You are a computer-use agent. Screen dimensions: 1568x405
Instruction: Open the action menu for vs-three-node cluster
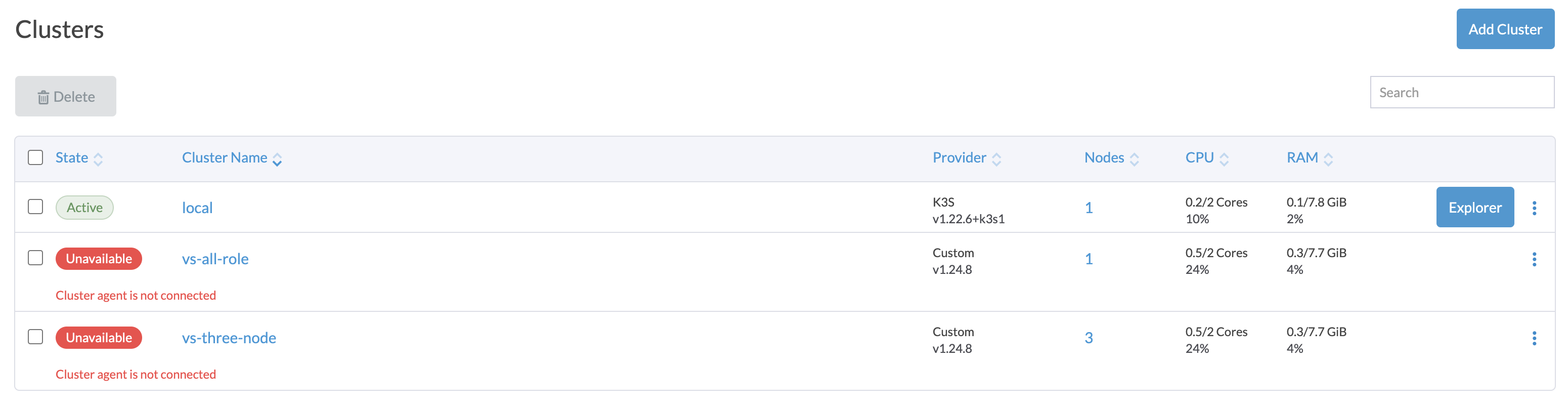point(1535,337)
